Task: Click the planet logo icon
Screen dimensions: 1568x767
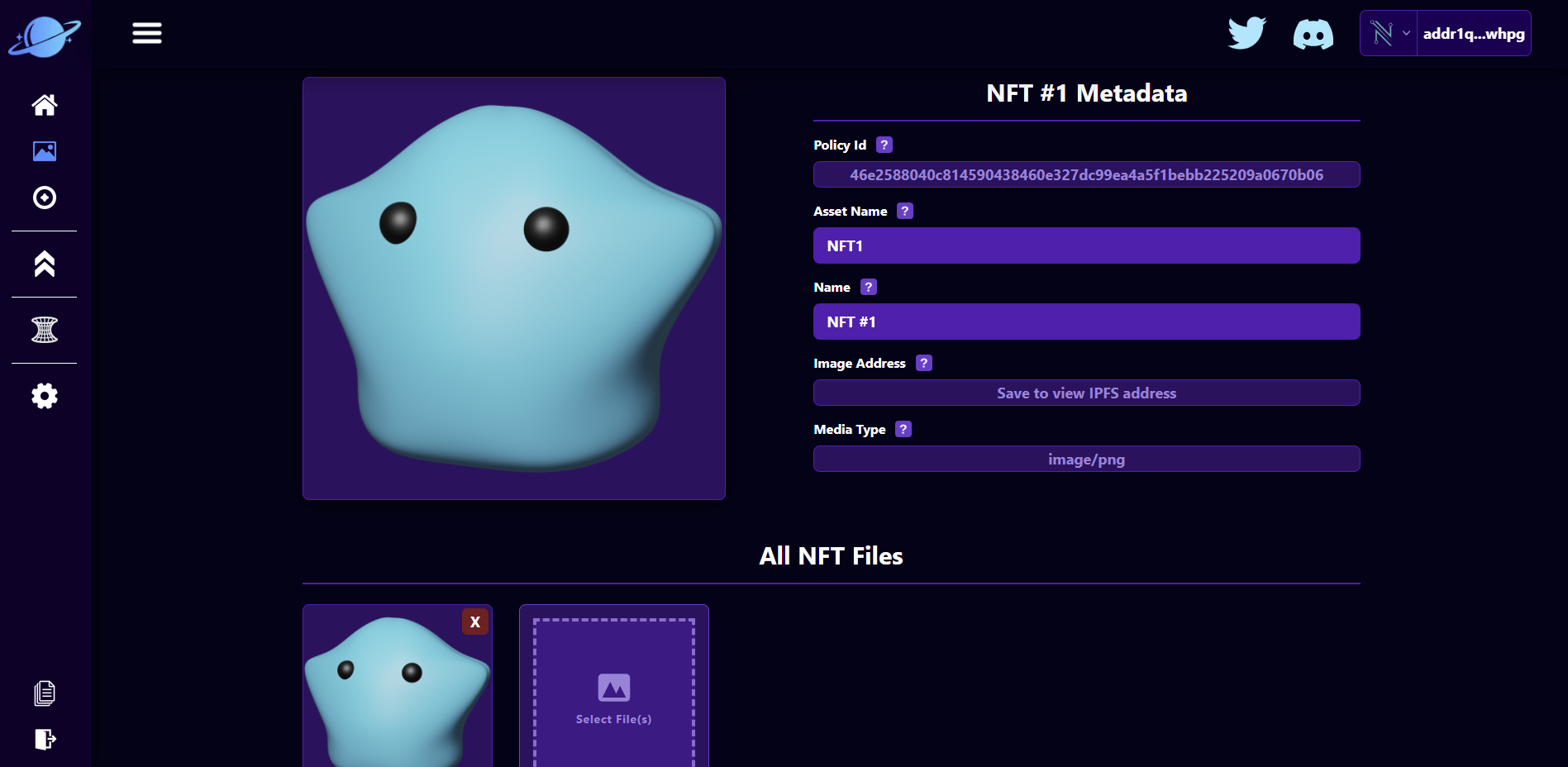Action: (x=45, y=37)
